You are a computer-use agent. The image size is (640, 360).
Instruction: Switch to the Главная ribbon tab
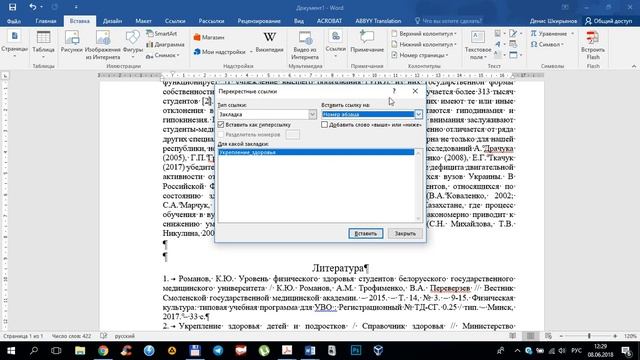click(46, 21)
